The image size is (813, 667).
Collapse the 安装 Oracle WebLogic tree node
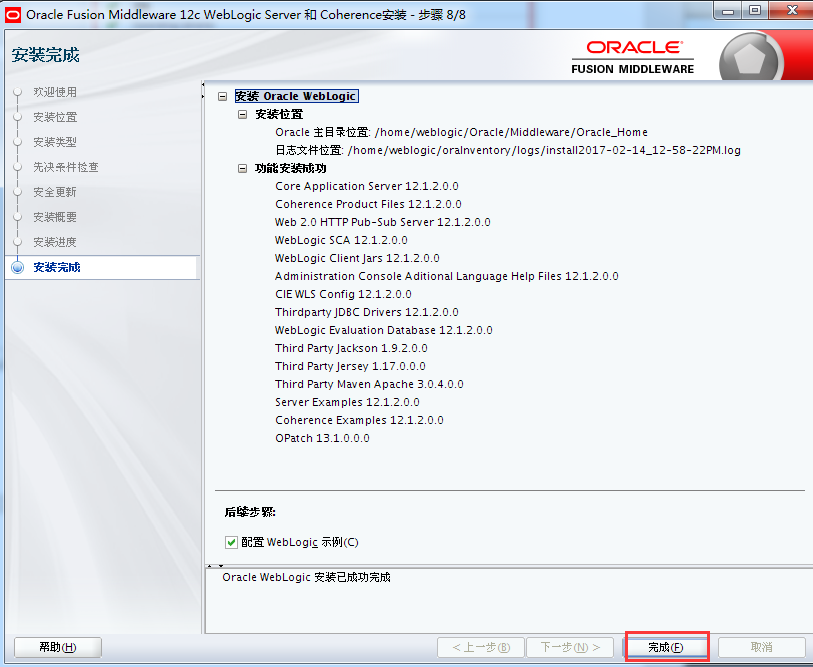pos(222,96)
